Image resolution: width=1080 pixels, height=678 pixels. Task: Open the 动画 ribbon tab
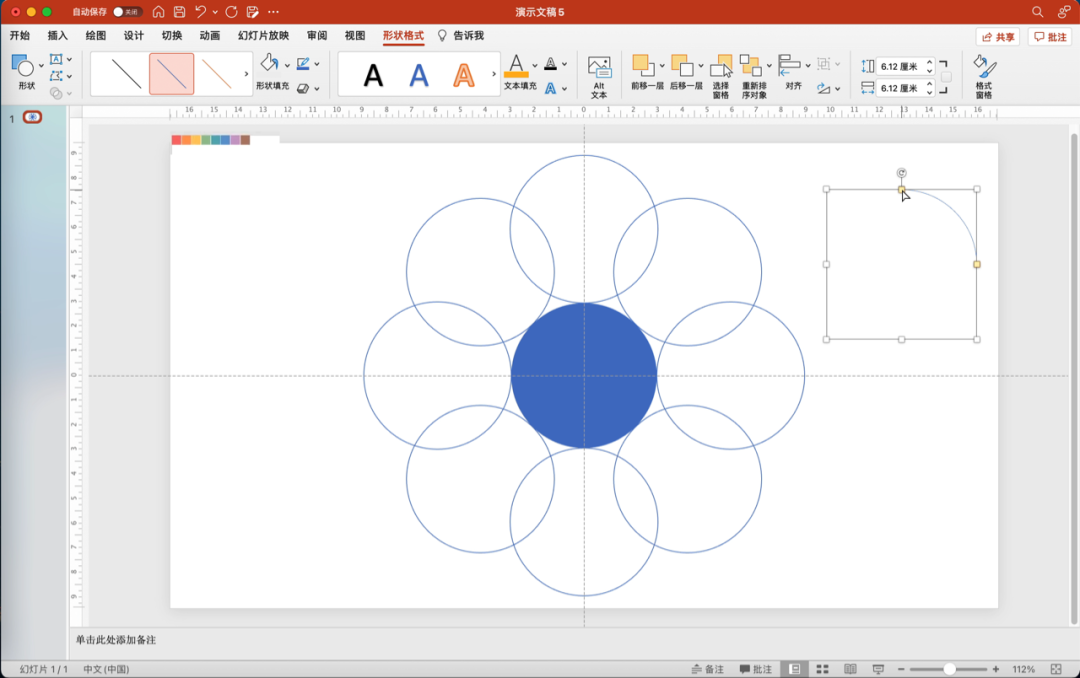click(210, 36)
